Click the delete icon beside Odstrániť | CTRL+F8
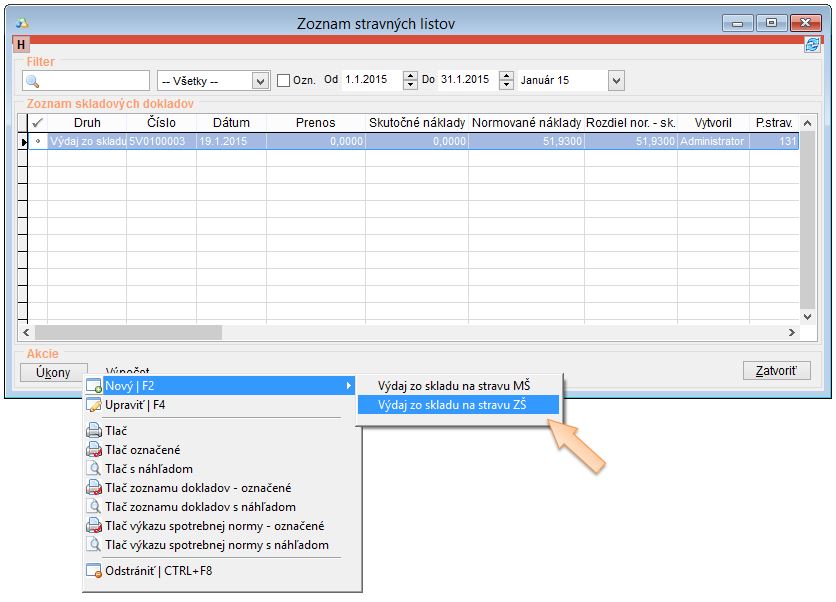 coord(94,572)
